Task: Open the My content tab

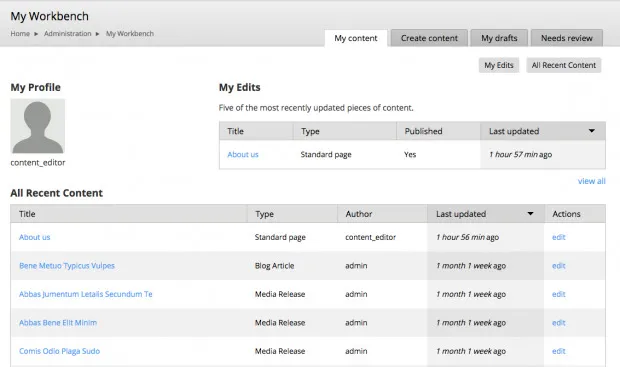Action: click(356, 38)
